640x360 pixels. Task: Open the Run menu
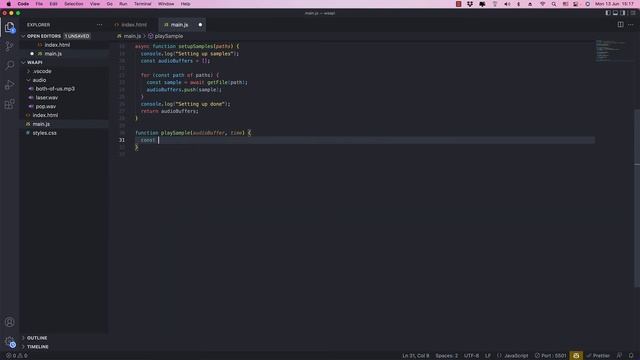pos(123,4)
